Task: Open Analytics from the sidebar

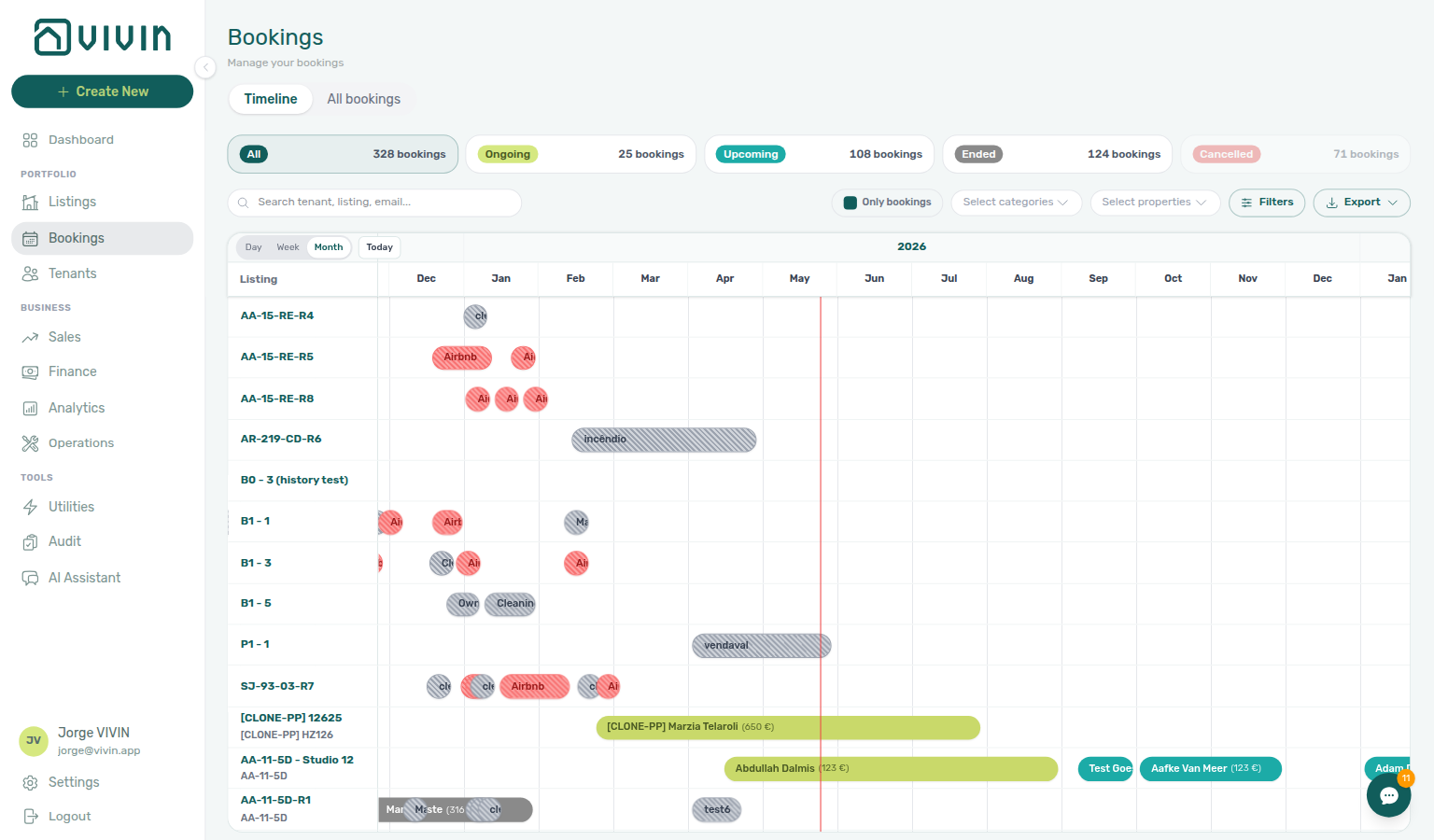Action: tap(102, 408)
